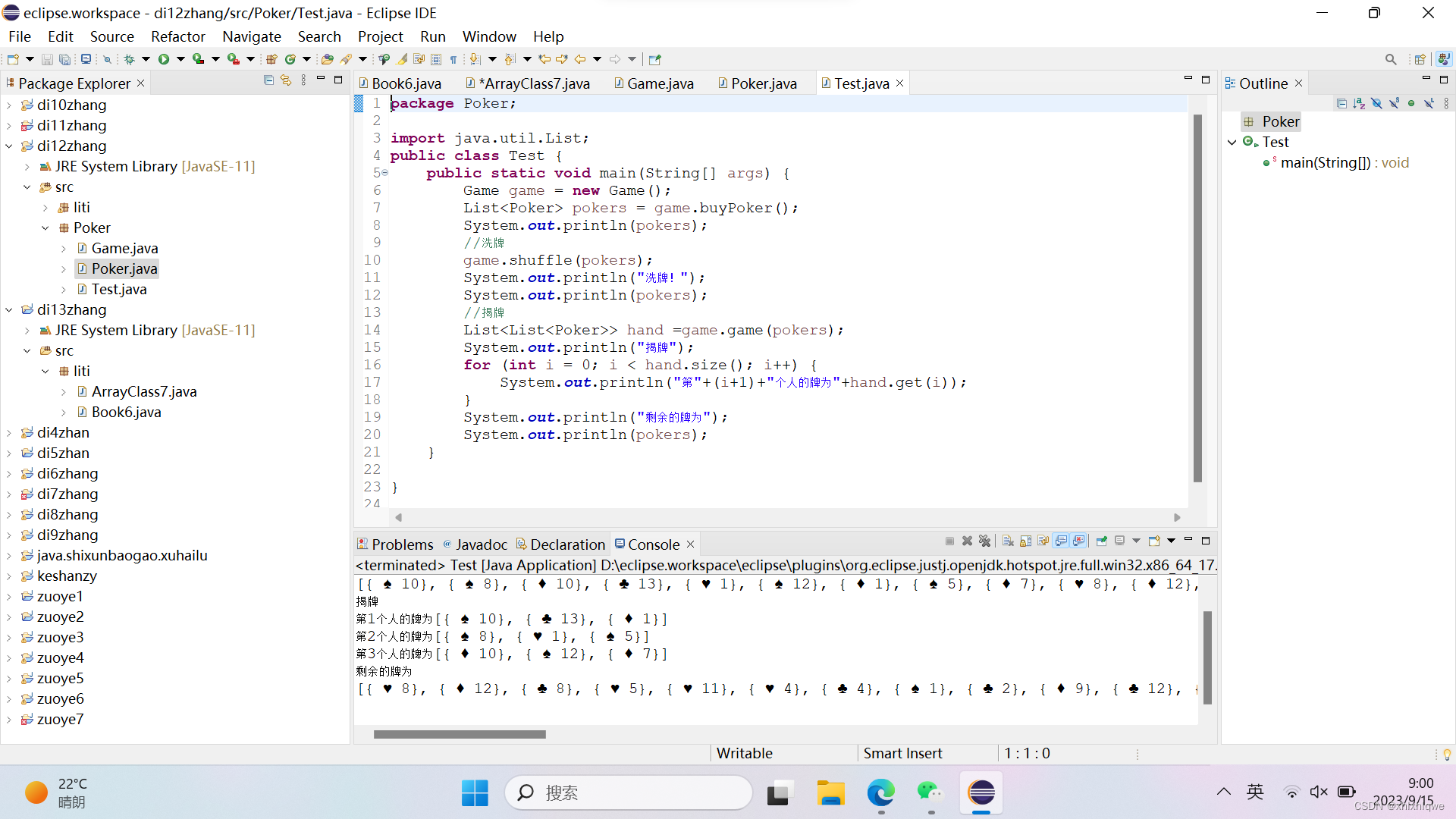1456x819 pixels.
Task: Click the toolbar search magnifier icon
Action: pyautogui.click(x=1390, y=59)
